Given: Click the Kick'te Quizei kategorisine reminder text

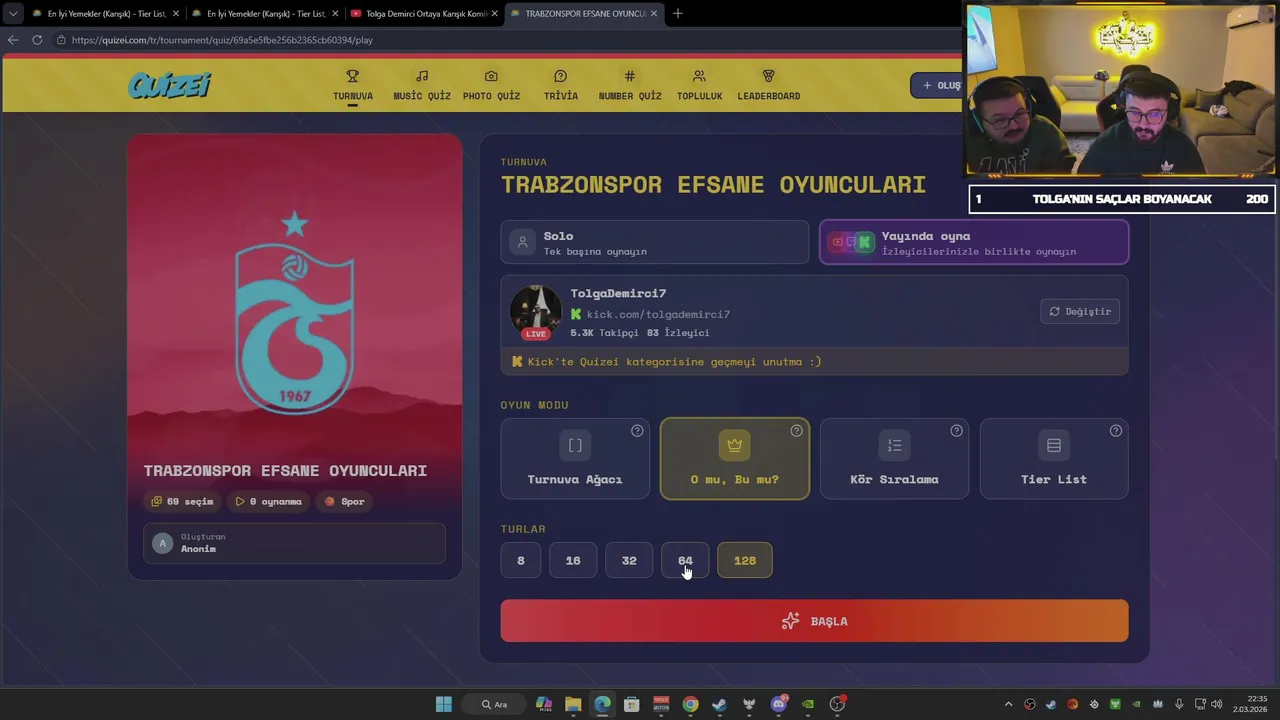Looking at the screenshot, I should coord(674,361).
